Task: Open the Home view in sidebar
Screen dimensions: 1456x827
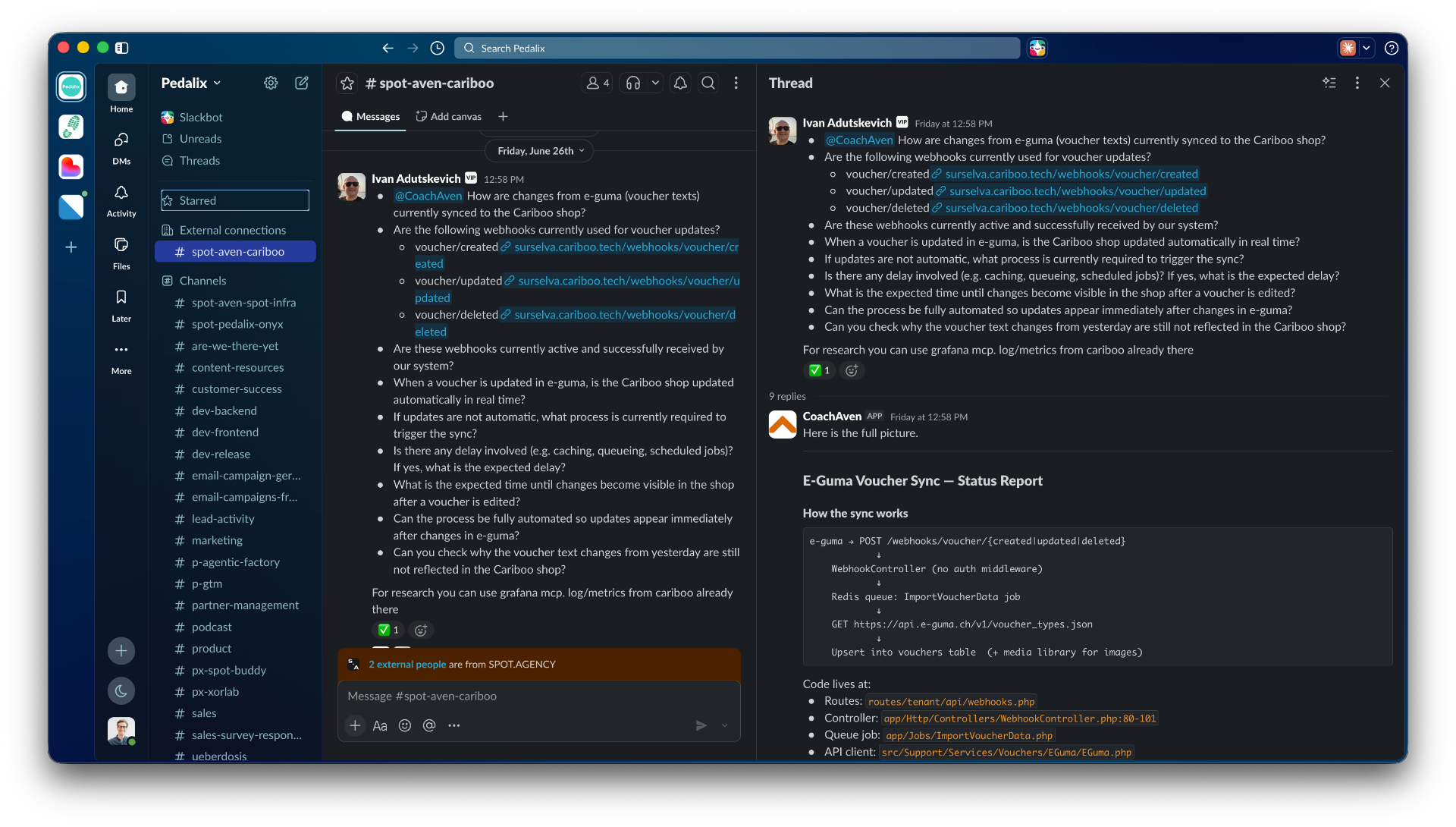Action: 121,94
